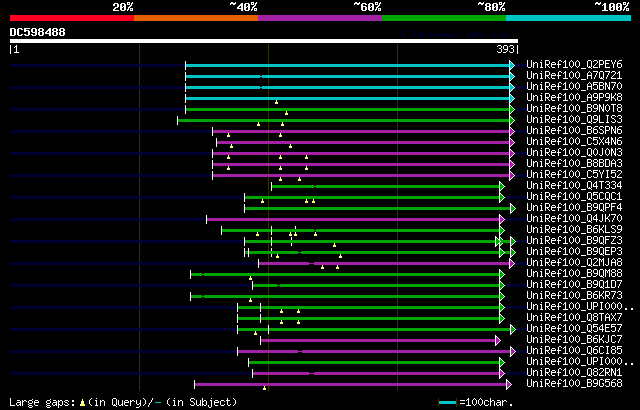Click the cyan ~100% identity color segment
640x410 pixels.
[569, 18]
